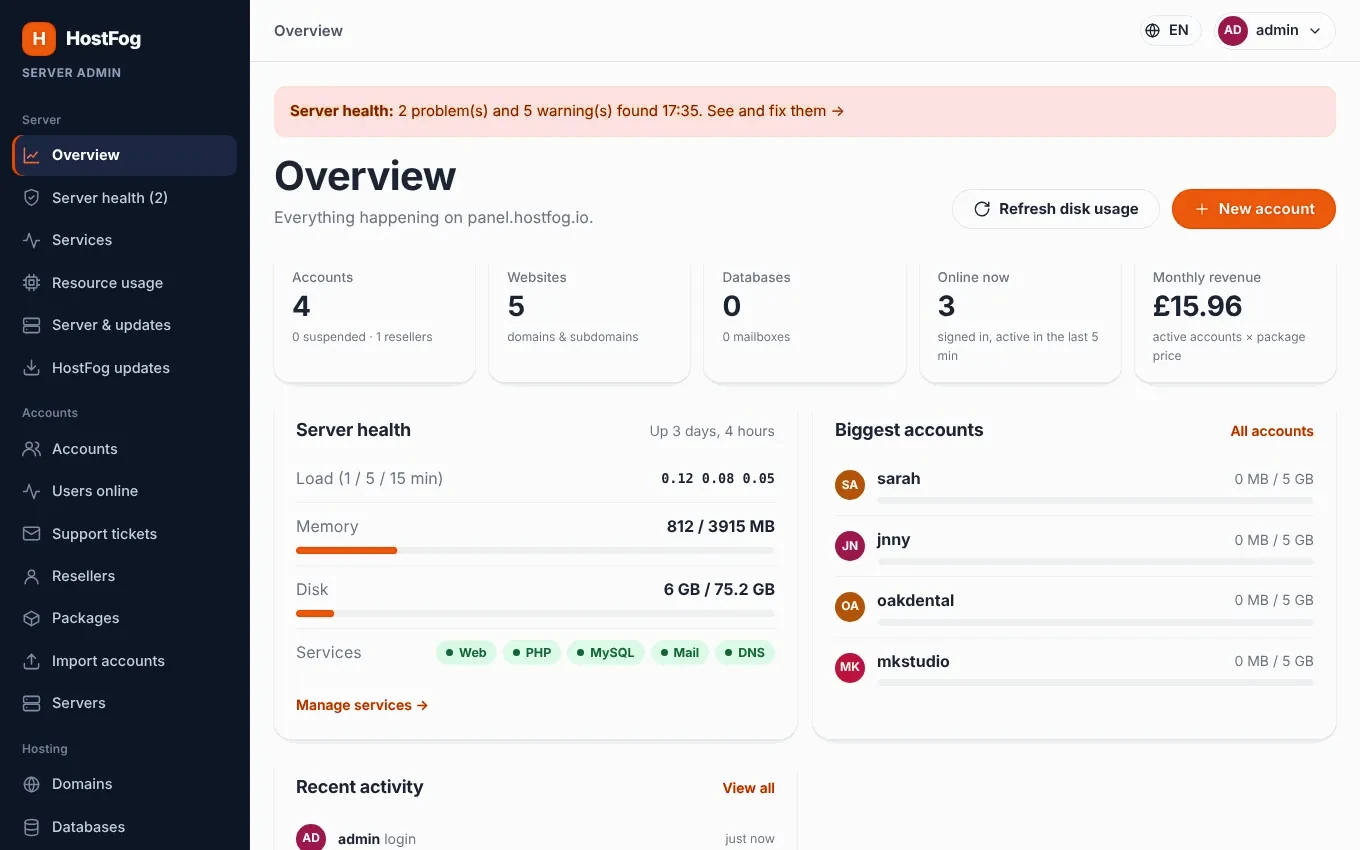
Task: Create a New account
Action: click(1254, 209)
